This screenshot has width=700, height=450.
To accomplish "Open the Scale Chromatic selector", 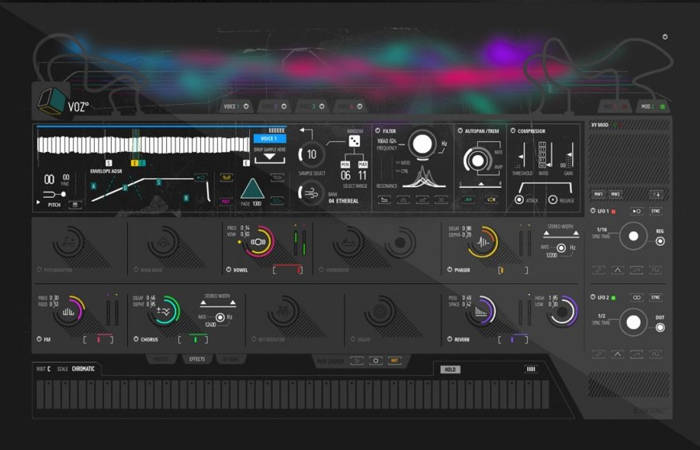I will click(x=83, y=369).
